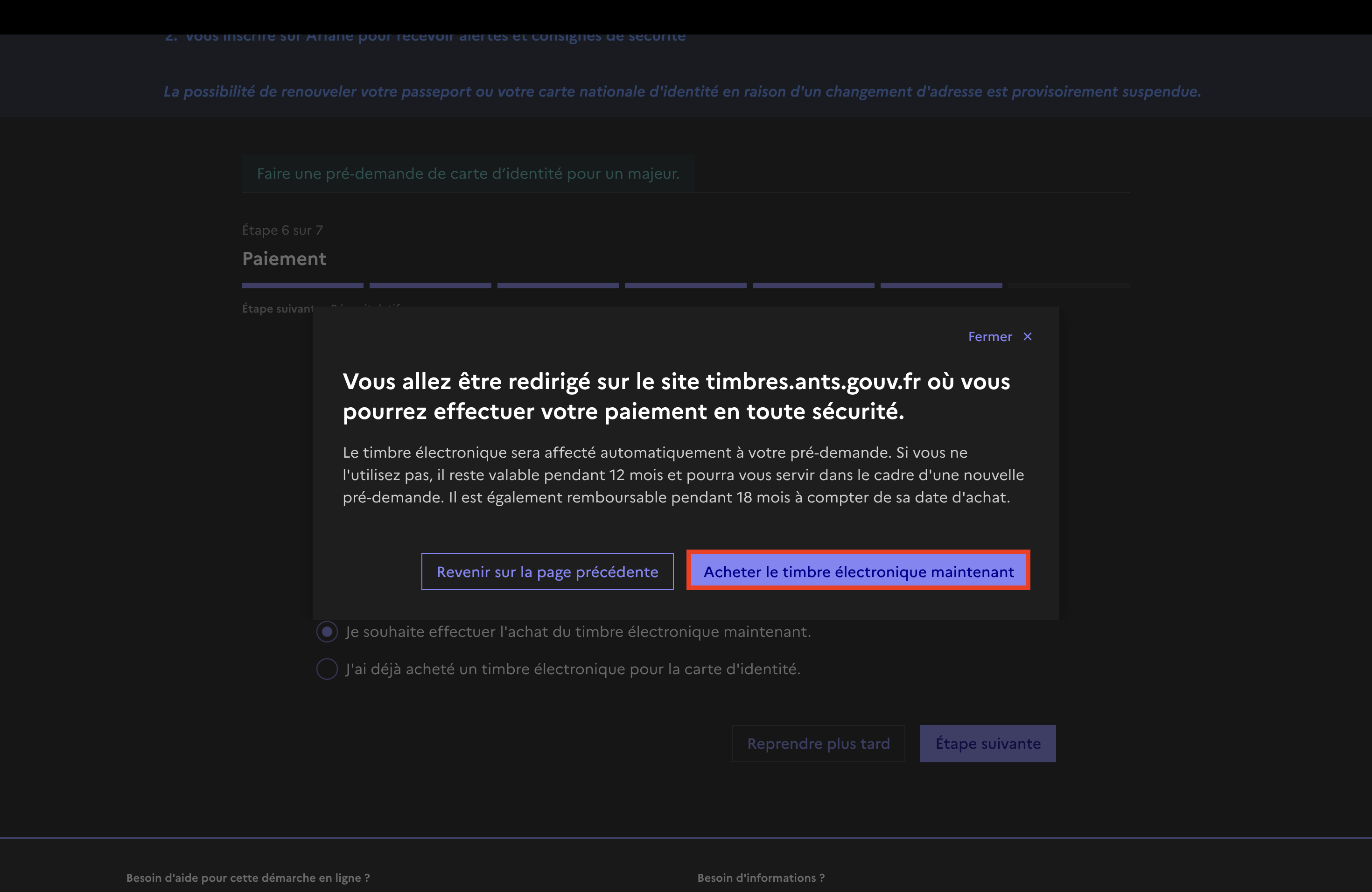Click the fifth progress step segment

813,286
